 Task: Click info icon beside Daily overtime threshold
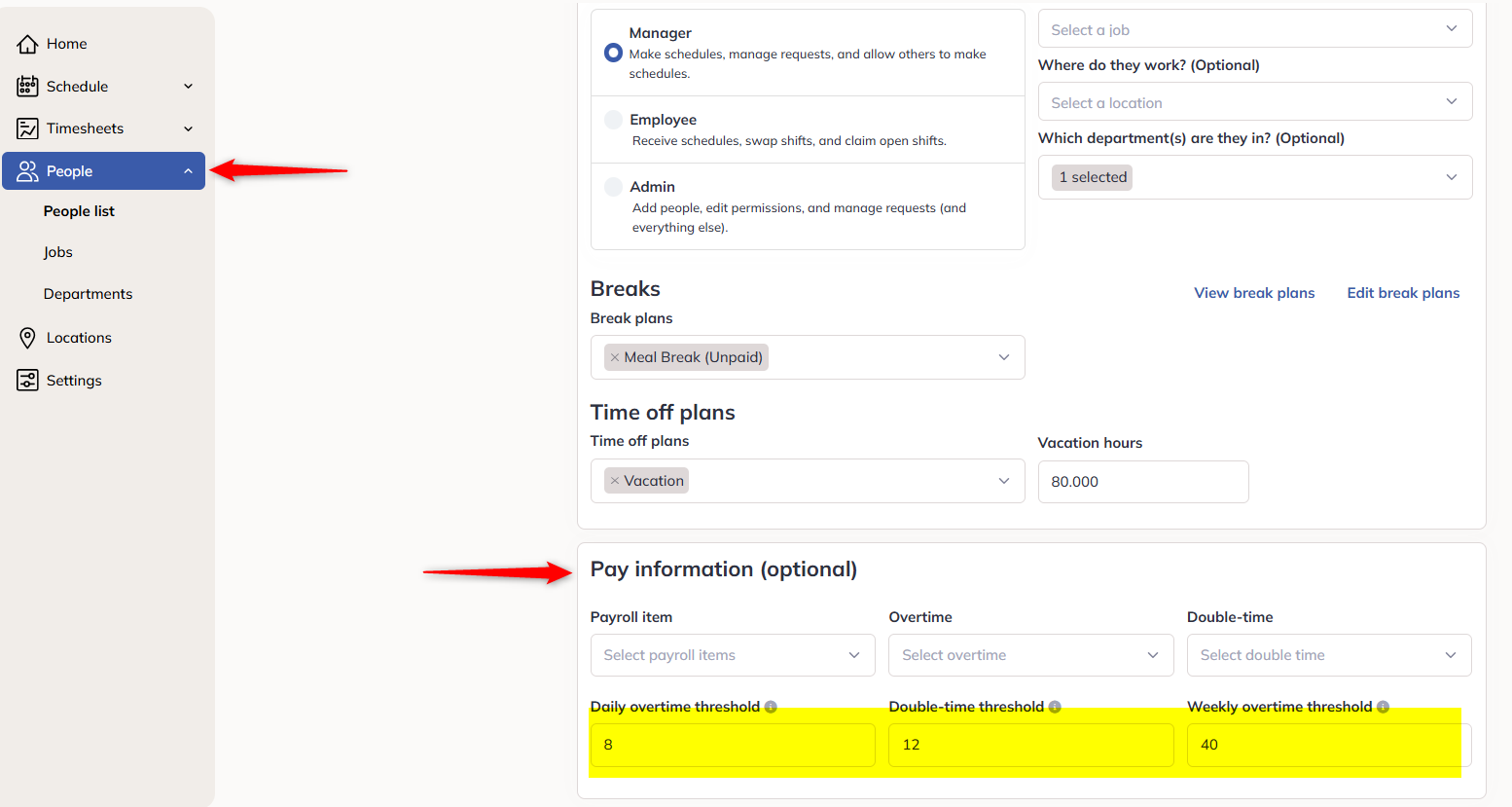(771, 707)
